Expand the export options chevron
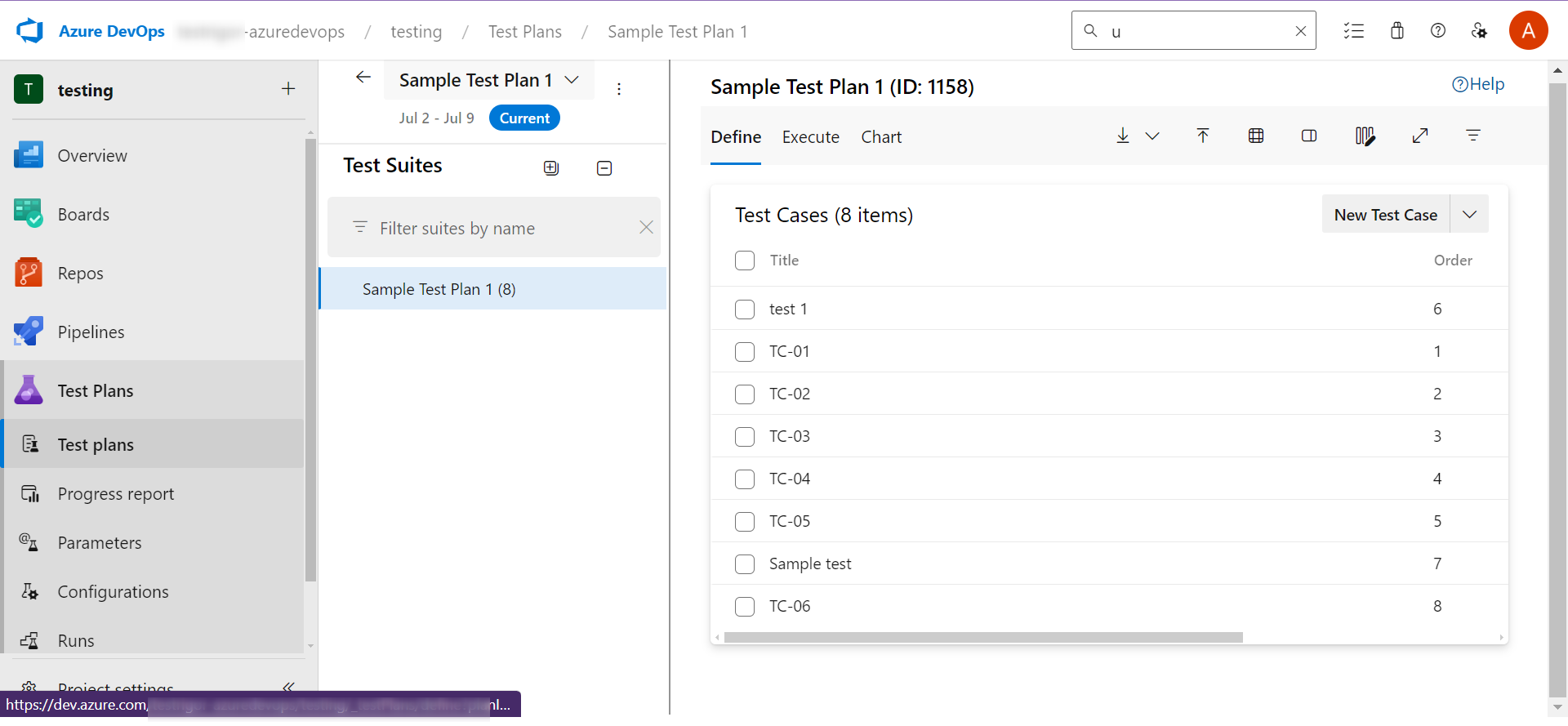The height and width of the screenshot is (726, 1568). pyautogui.click(x=1152, y=136)
